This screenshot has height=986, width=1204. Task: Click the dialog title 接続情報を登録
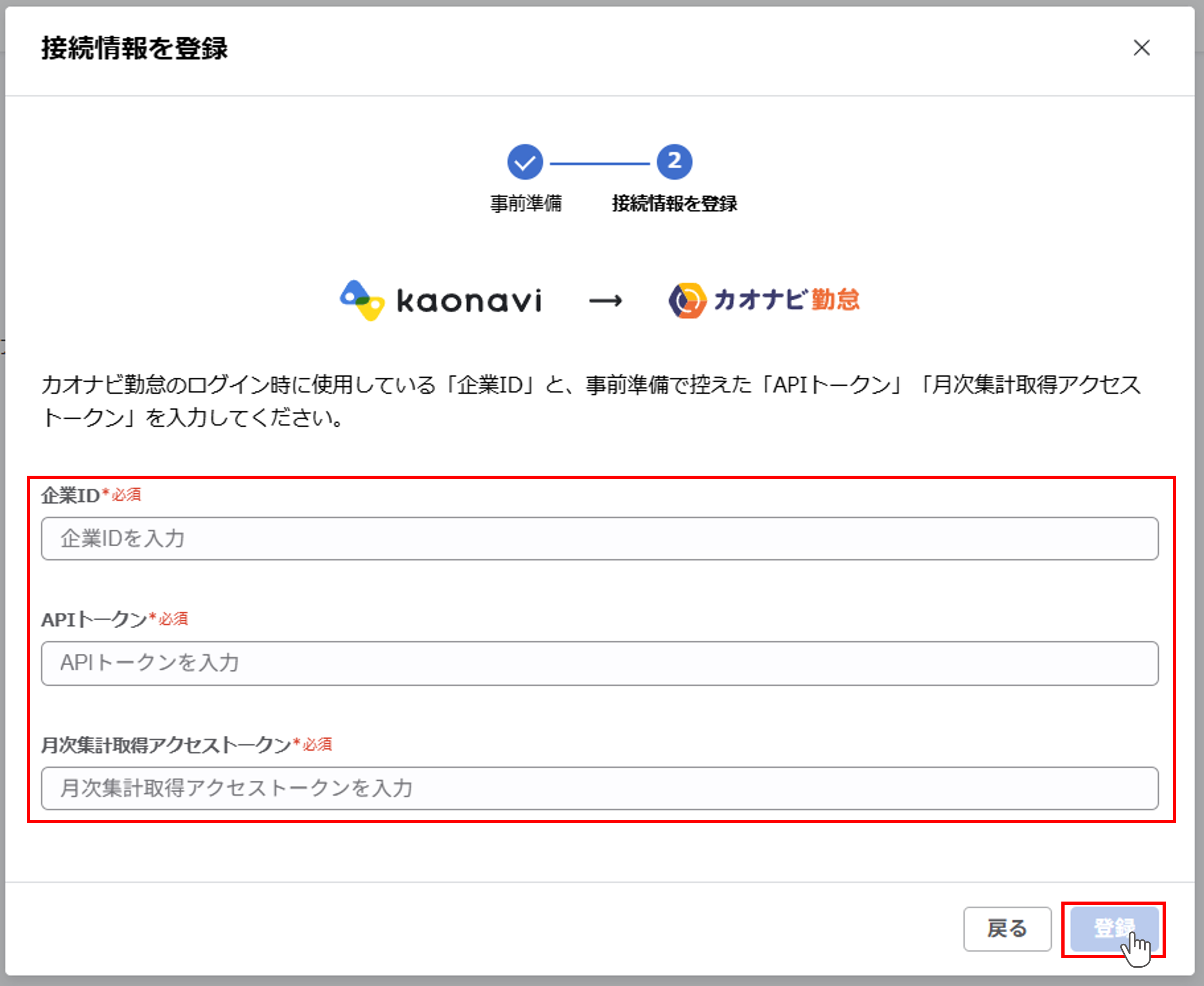134,49
